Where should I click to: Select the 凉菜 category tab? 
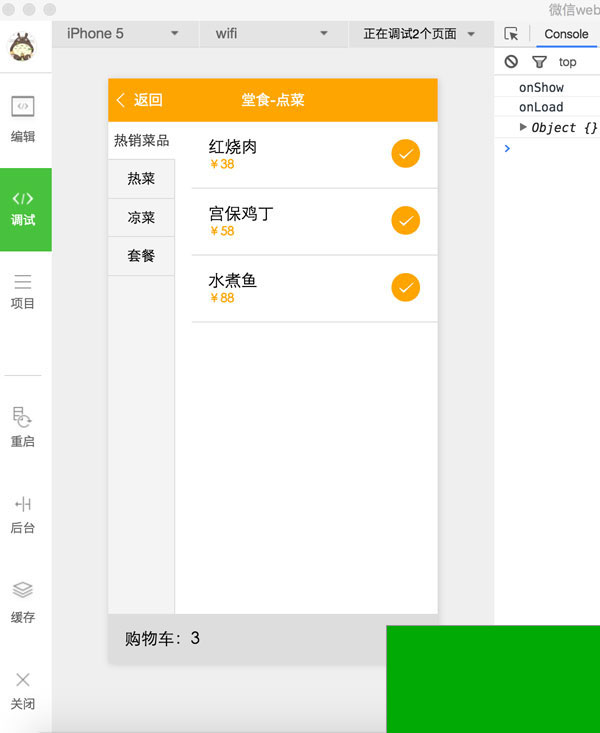(141, 217)
